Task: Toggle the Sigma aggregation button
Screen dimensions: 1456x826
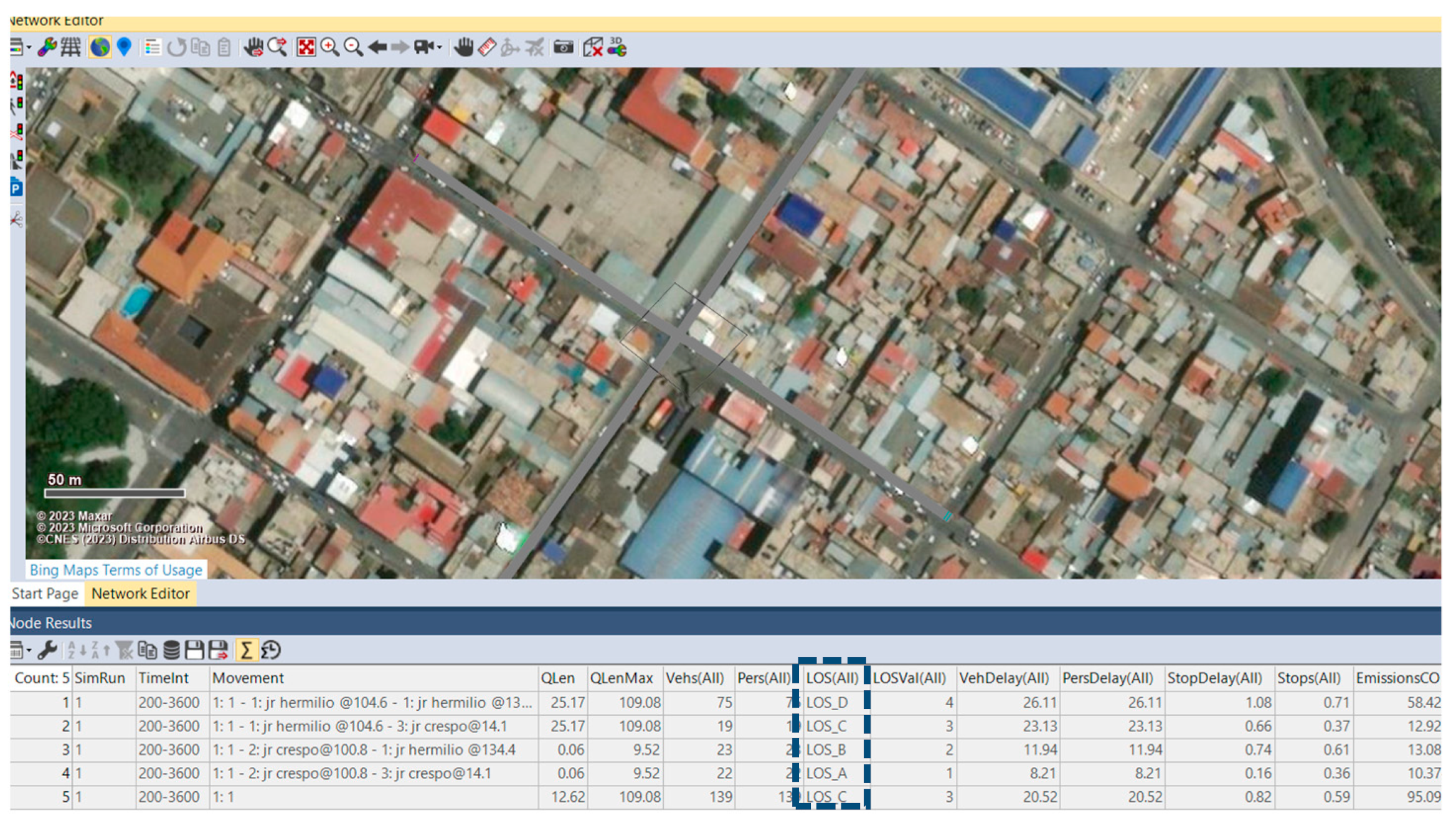Action: tap(246, 650)
